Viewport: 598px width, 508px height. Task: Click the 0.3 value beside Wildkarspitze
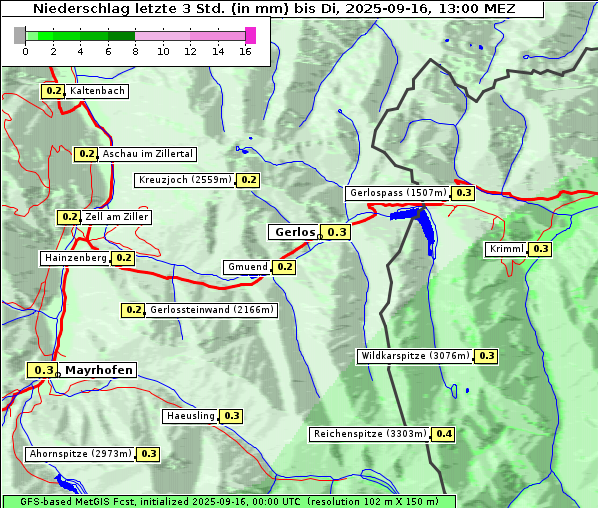[x=486, y=356]
